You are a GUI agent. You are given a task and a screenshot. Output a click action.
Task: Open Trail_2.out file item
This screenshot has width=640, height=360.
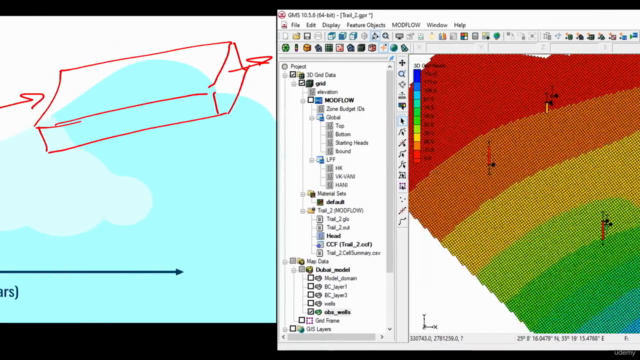coord(338,227)
